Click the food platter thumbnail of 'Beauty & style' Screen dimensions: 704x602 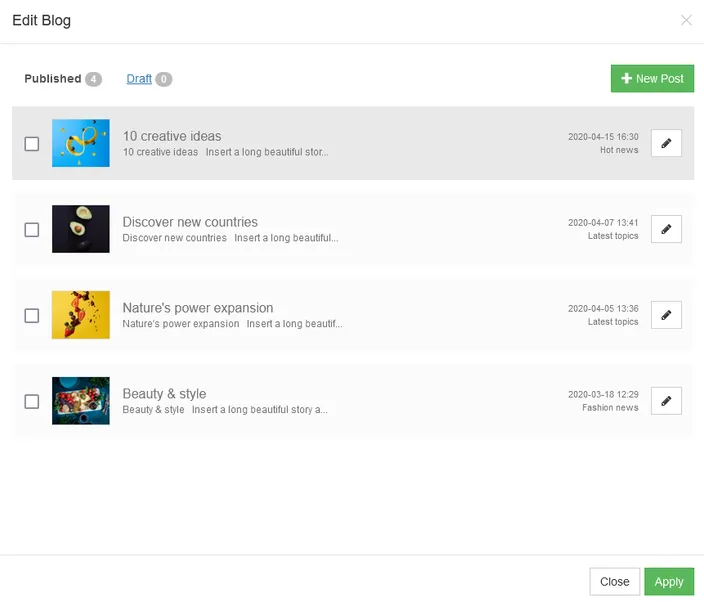(x=81, y=400)
